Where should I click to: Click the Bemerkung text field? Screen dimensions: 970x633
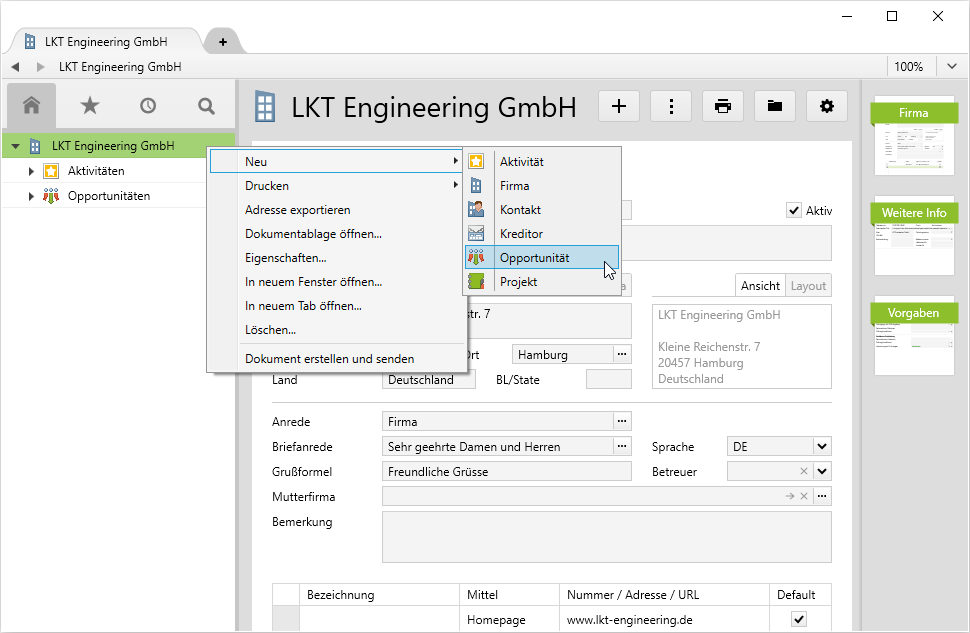point(606,537)
